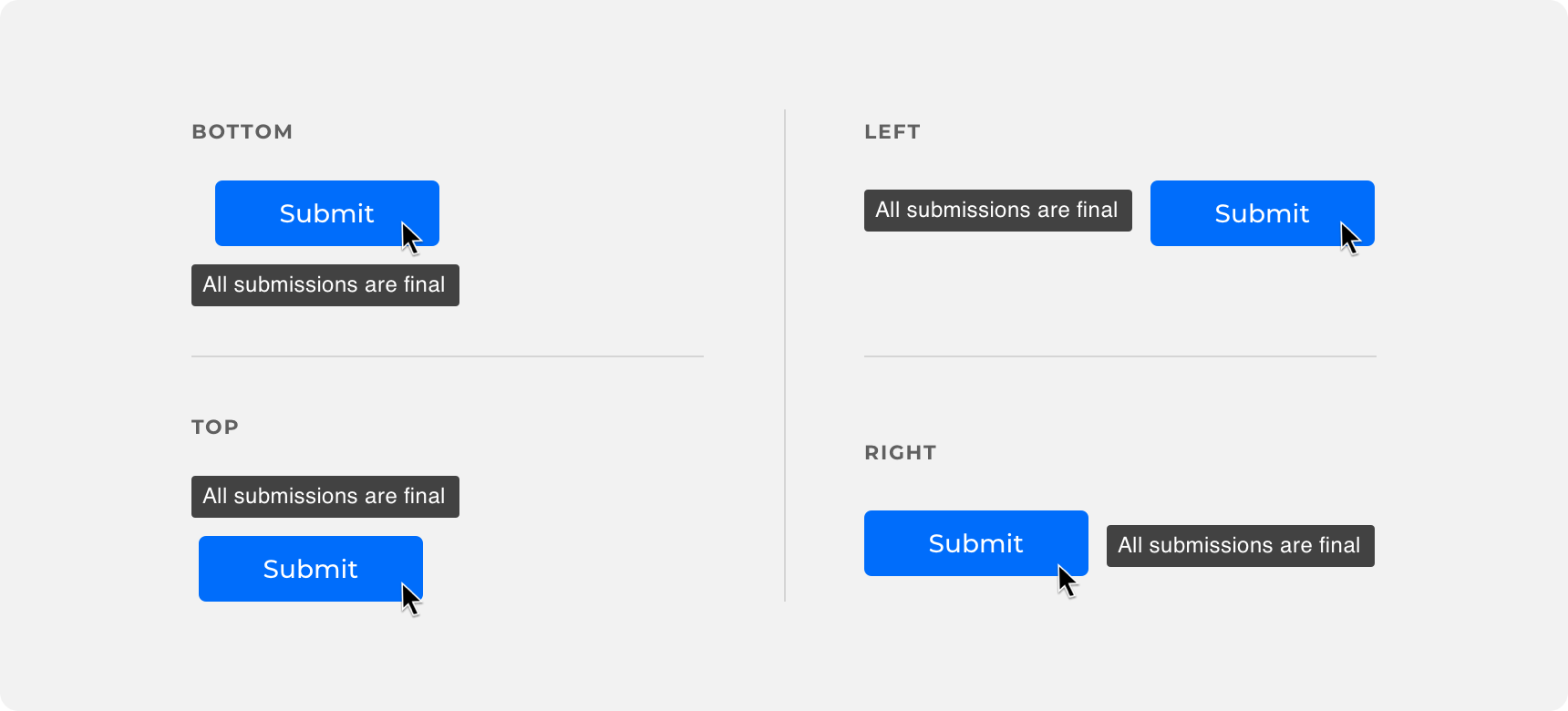Click the pointer cursor icon in TOP section

click(411, 600)
